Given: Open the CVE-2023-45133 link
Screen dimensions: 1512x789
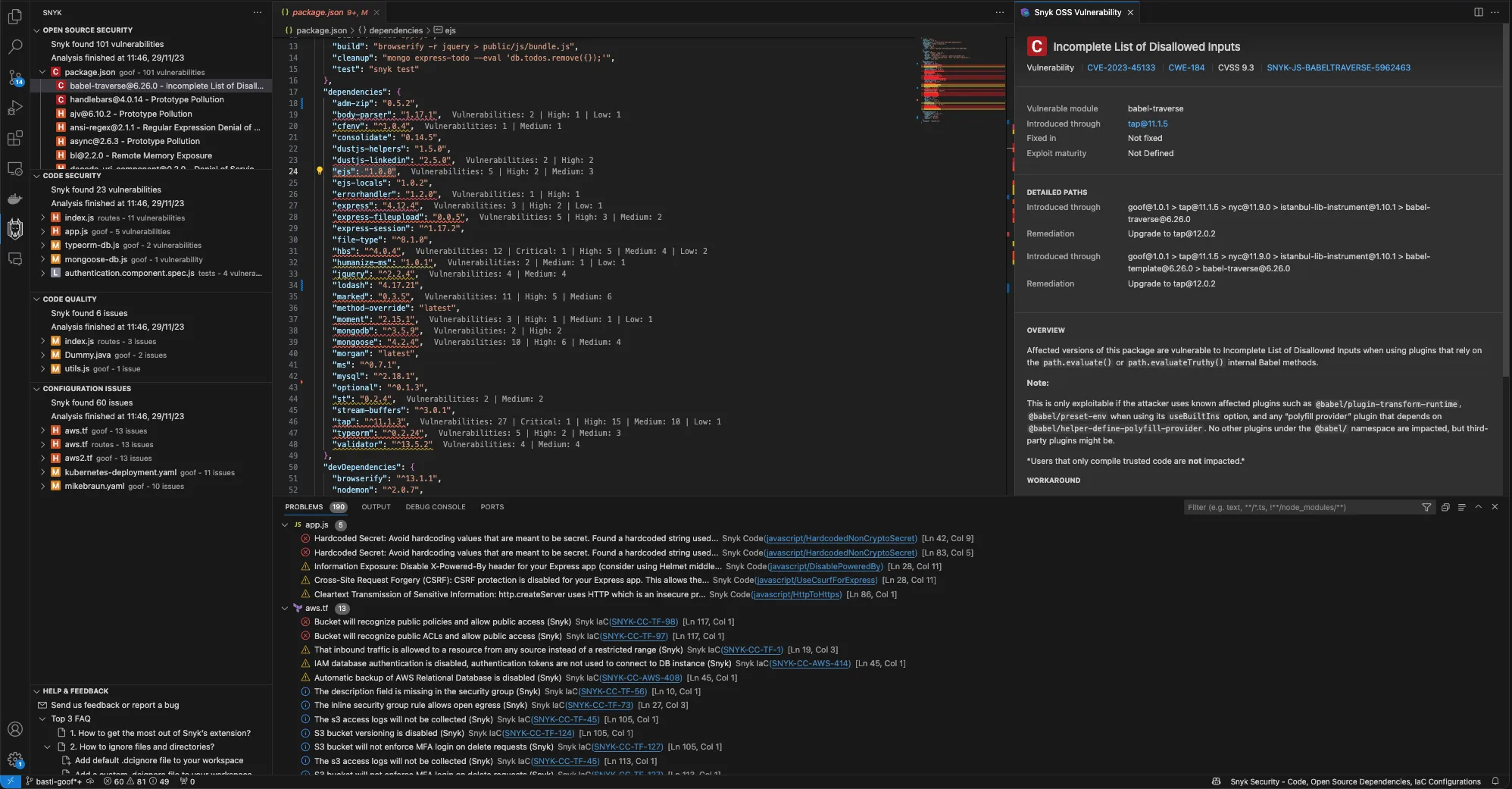Looking at the screenshot, I should pos(1122,67).
